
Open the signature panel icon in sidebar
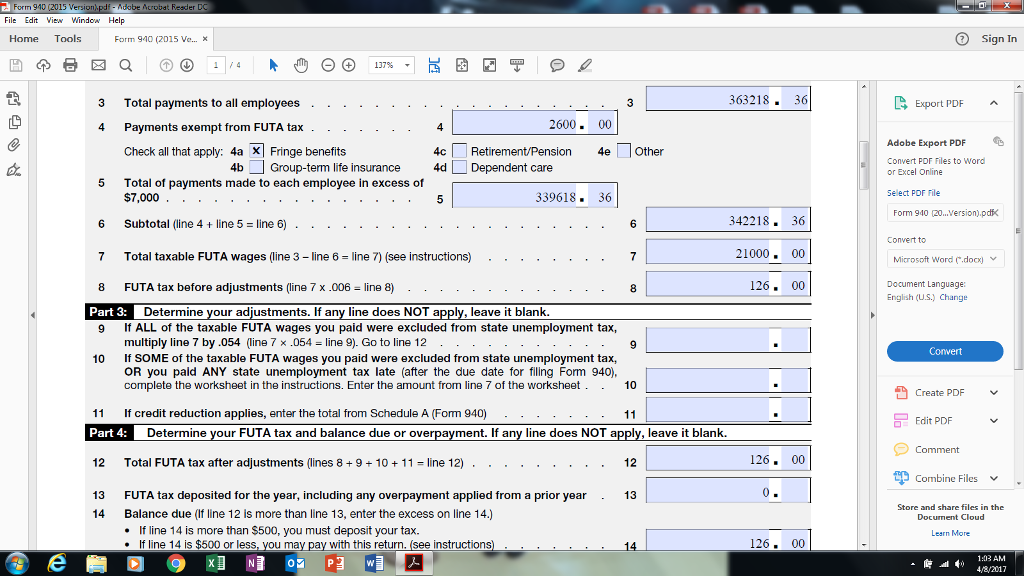pyautogui.click(x=14, y=170)
